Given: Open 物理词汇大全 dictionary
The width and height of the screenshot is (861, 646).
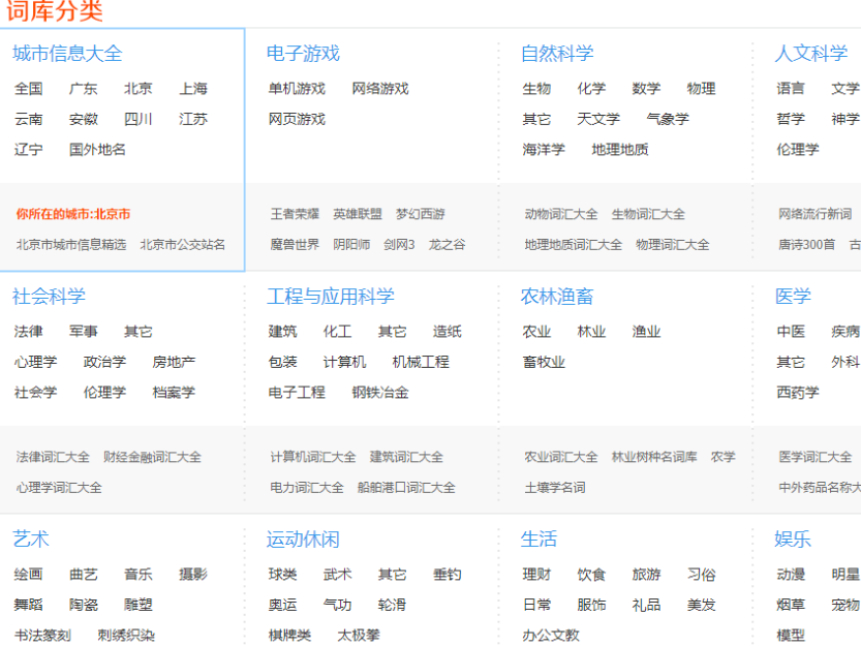Looking at the screenshot, I should pyautogui.click(x=673, y=244).
